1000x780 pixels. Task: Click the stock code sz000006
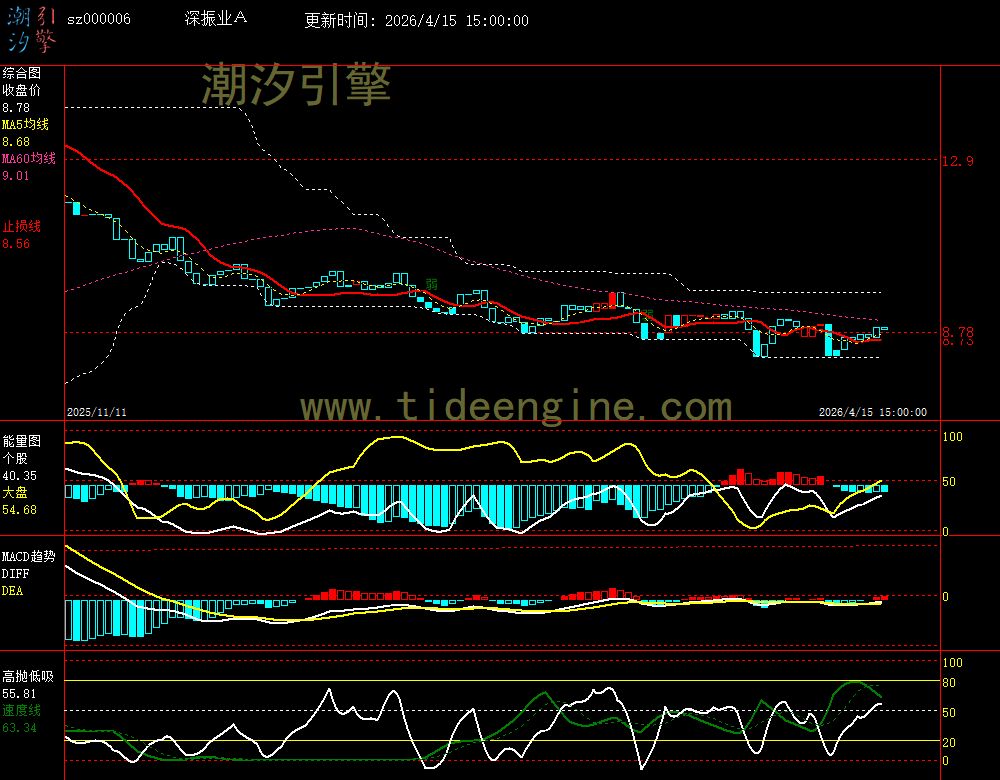98,20
